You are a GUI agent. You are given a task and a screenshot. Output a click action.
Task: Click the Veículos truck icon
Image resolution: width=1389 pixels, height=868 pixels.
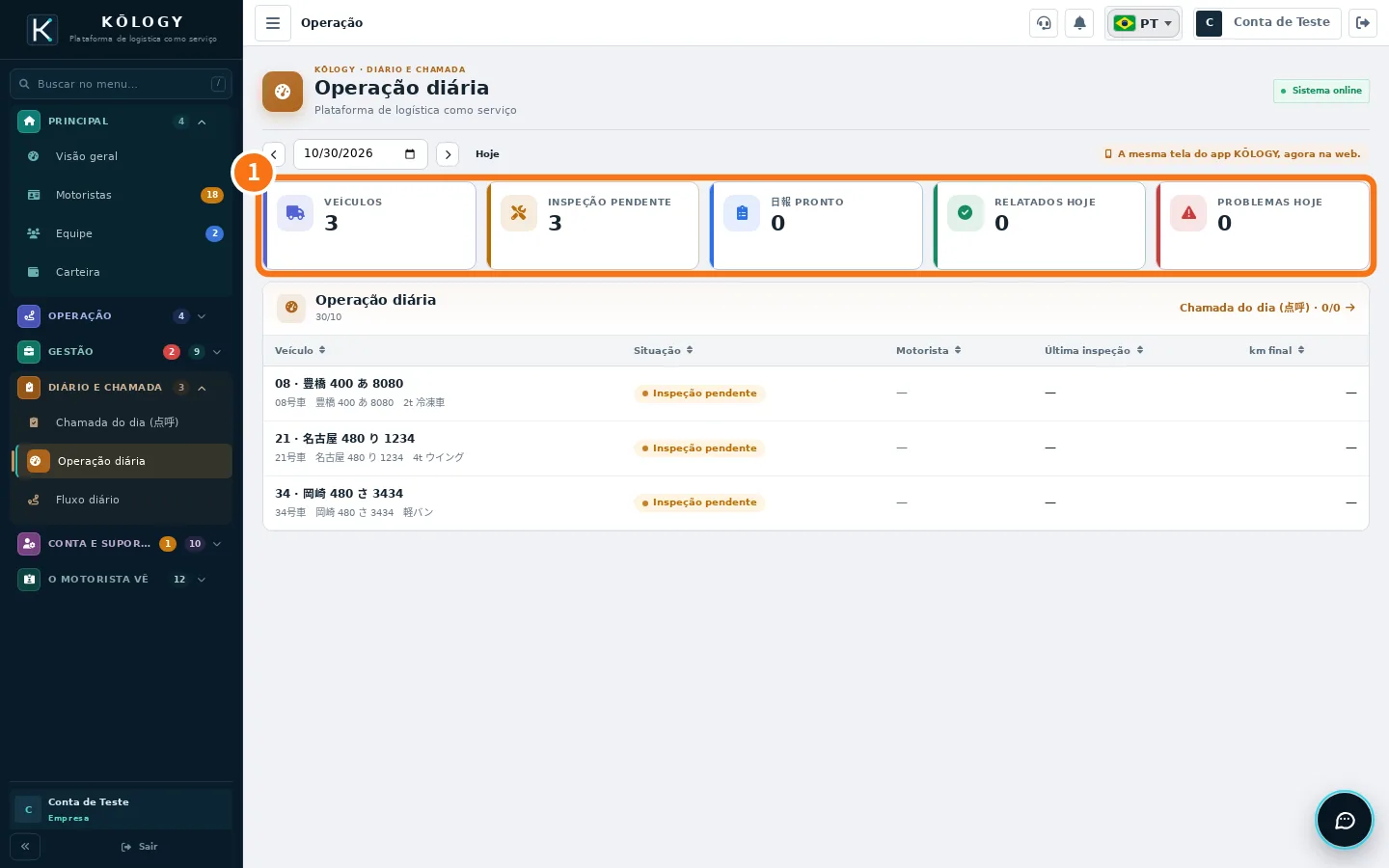click(295, 213)
